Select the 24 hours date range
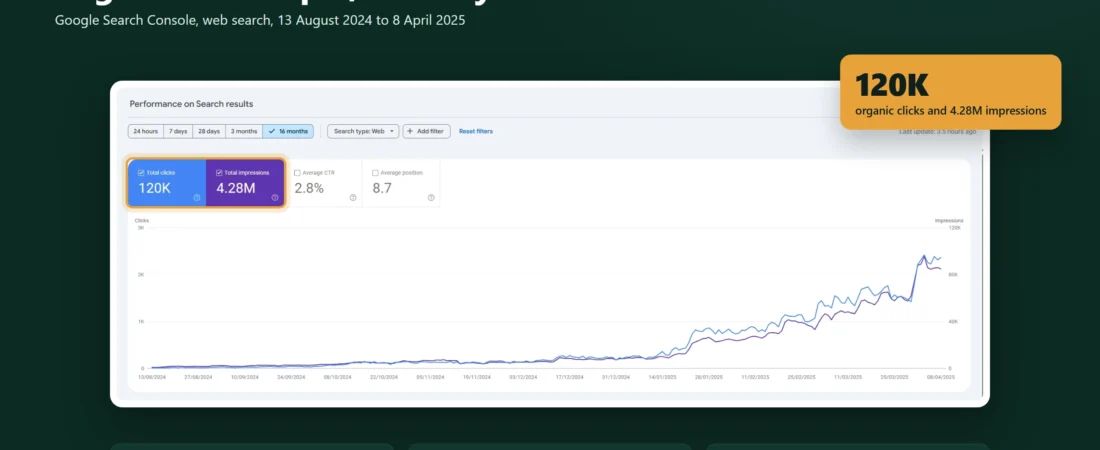This screenshot has width=1100, height=450. [x=145, y=131]
